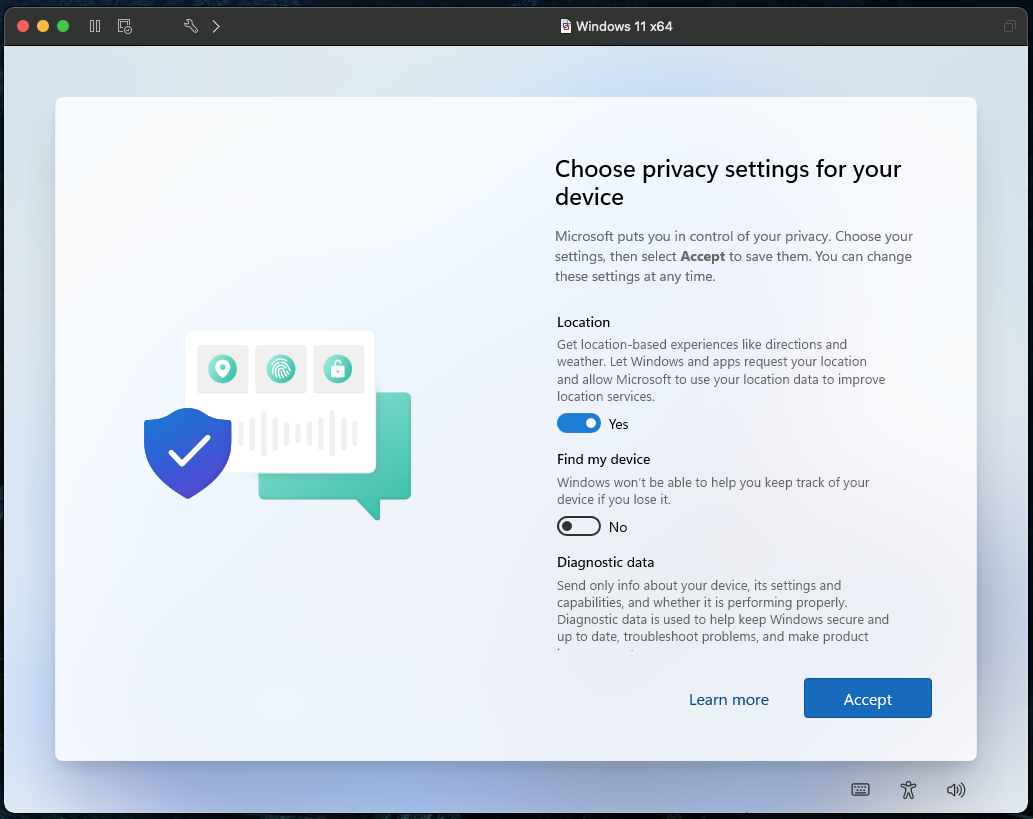Screen dimensions: 1033x819
Task: Turn off the Location toggle
Action: click(578, 423)
